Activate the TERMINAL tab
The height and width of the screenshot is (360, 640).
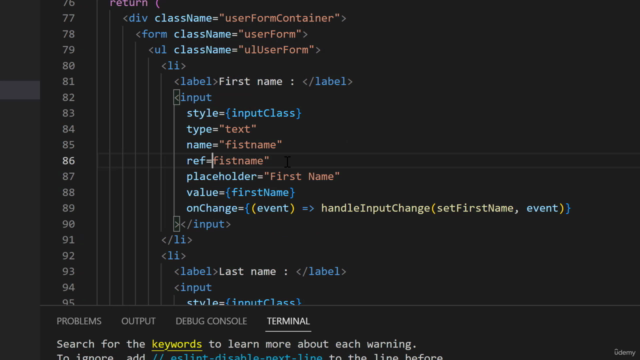pos(288,321)
